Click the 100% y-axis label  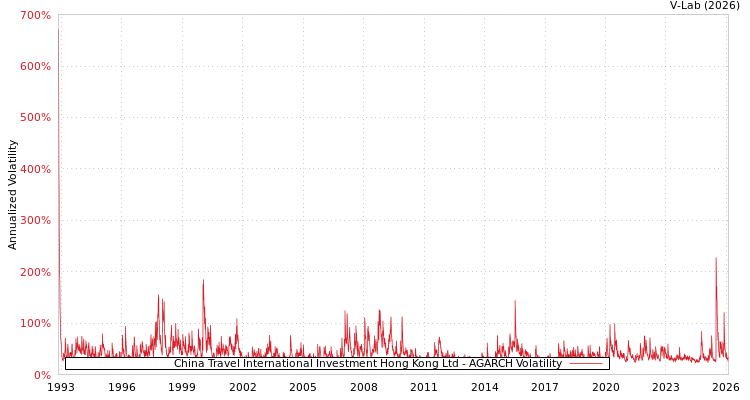[x=35, y=323]
